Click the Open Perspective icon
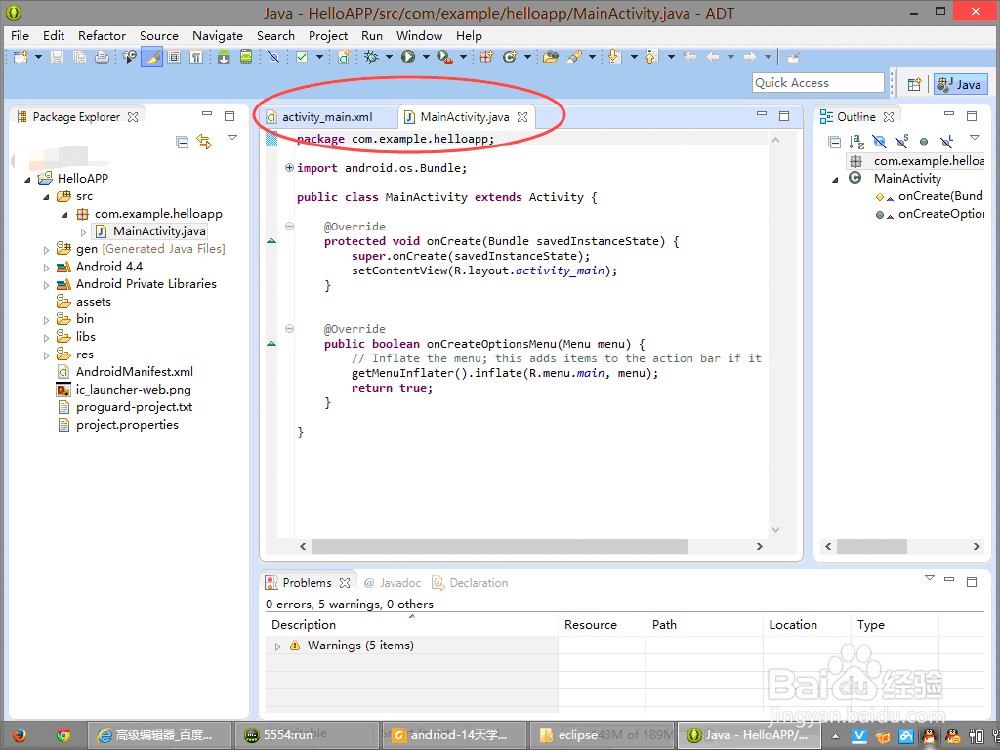The width and height of the screenshot is (1000, 750). (x=915, y=84)
